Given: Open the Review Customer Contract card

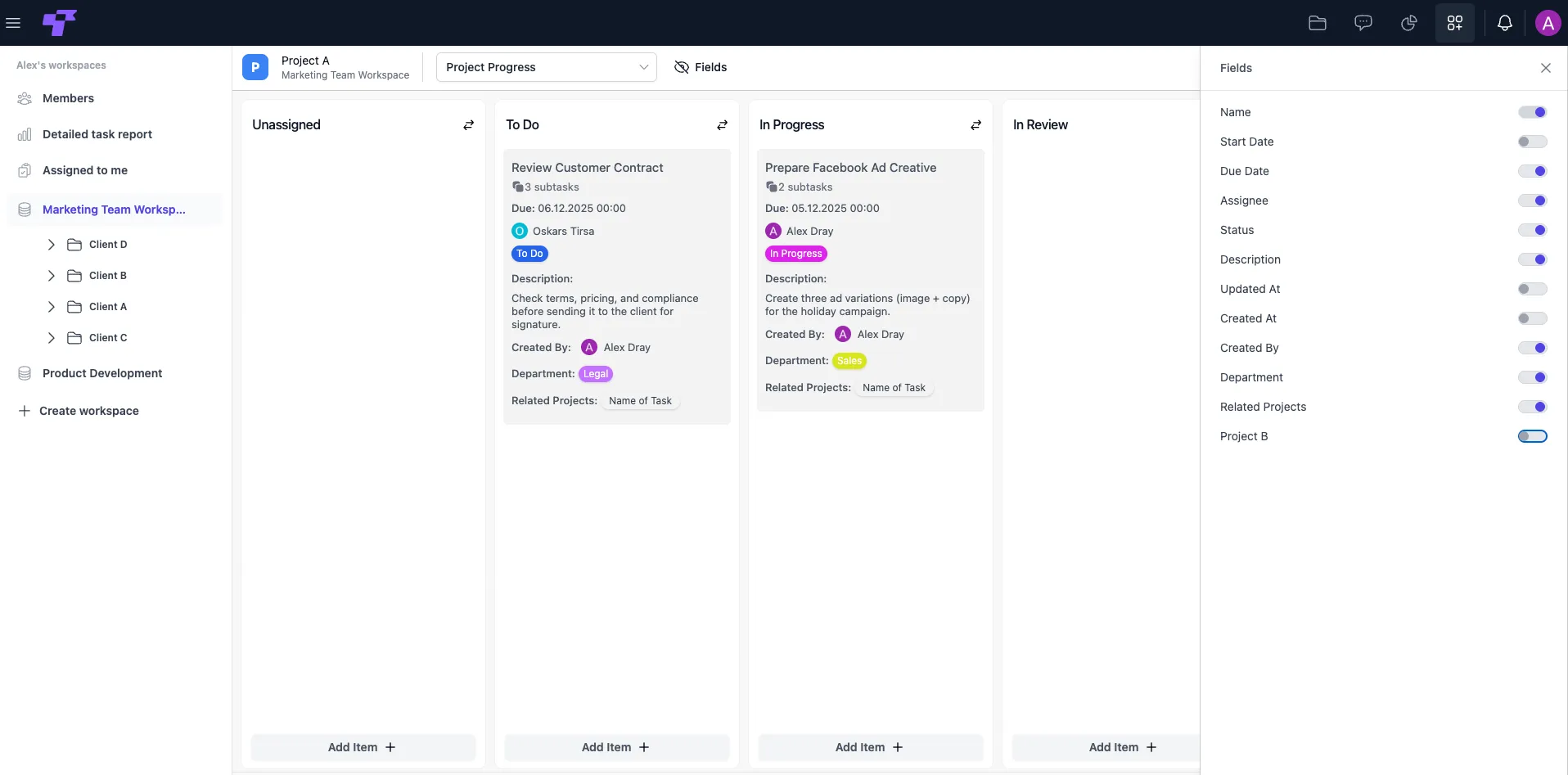Looking at the screenshot, I should click(617, 286).
